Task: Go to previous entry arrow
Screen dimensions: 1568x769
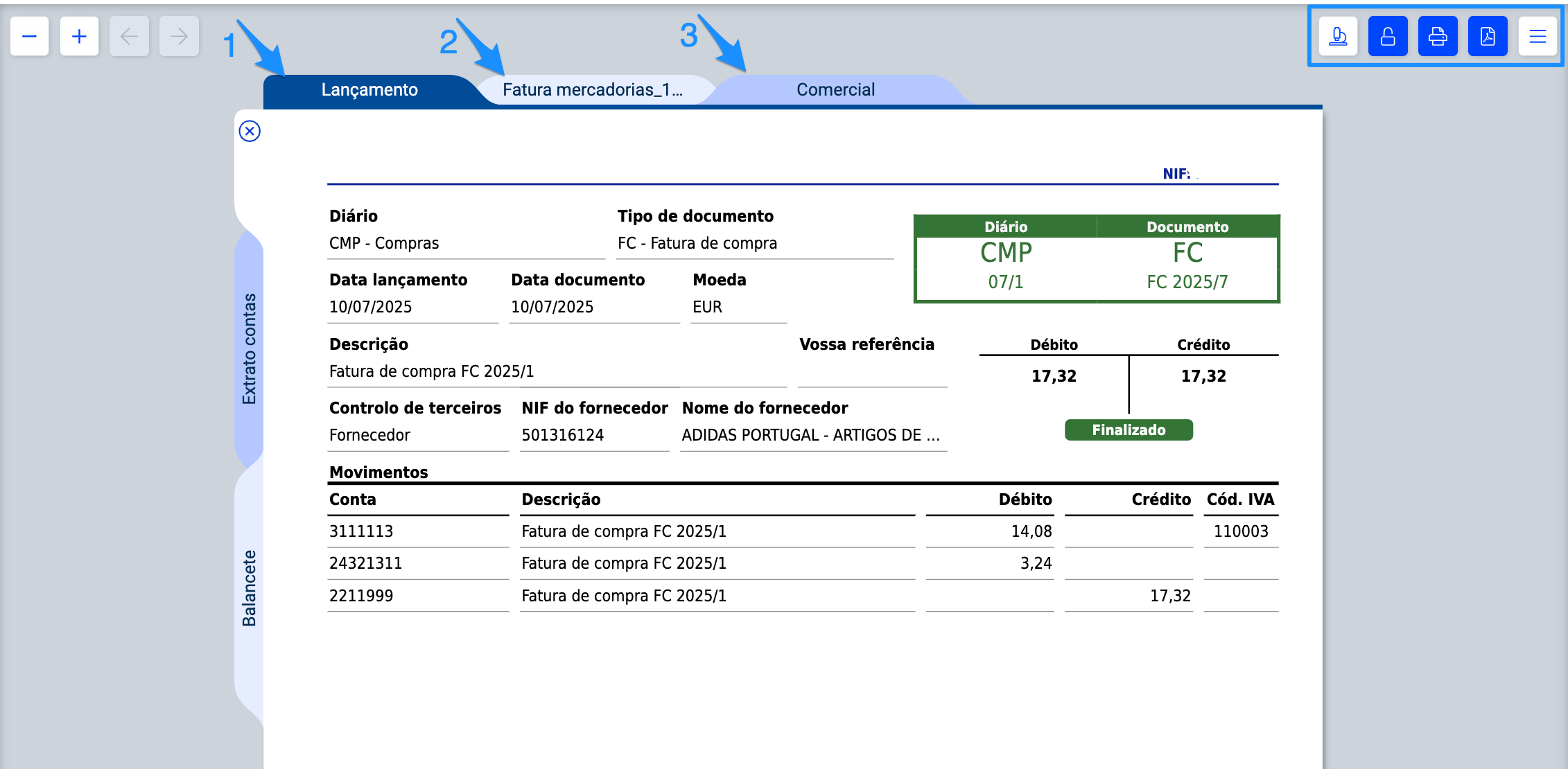Action: pos(129,36)
